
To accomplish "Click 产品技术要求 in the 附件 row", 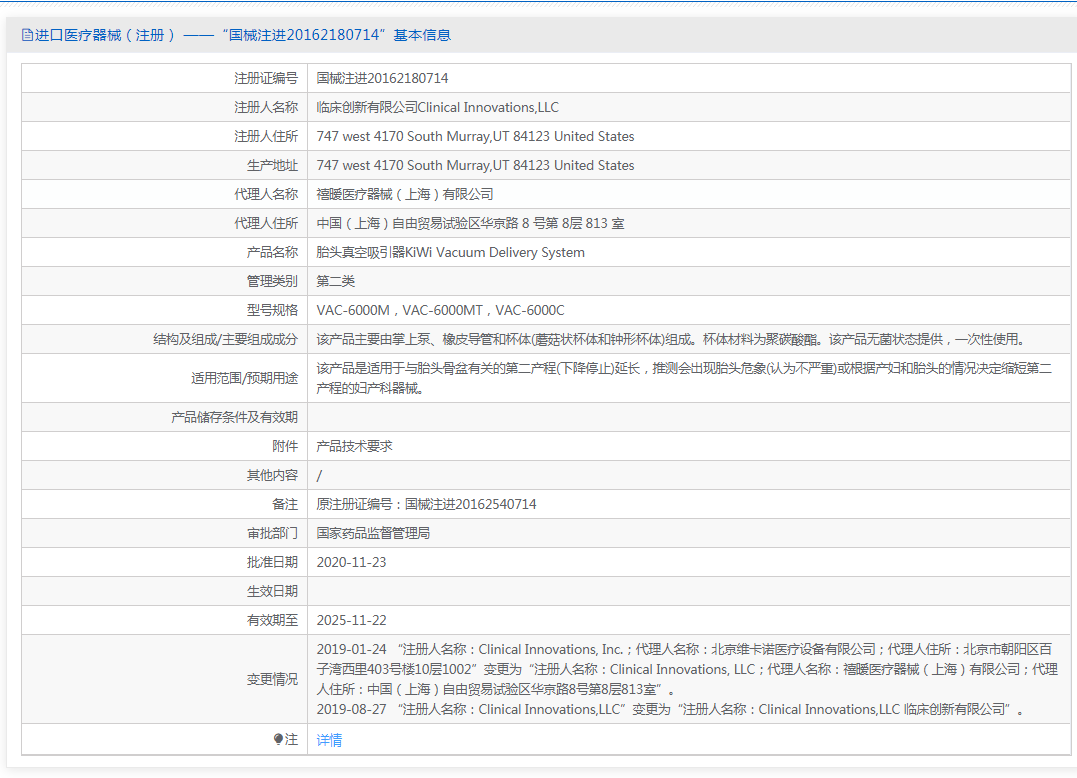I will (354, 446).
